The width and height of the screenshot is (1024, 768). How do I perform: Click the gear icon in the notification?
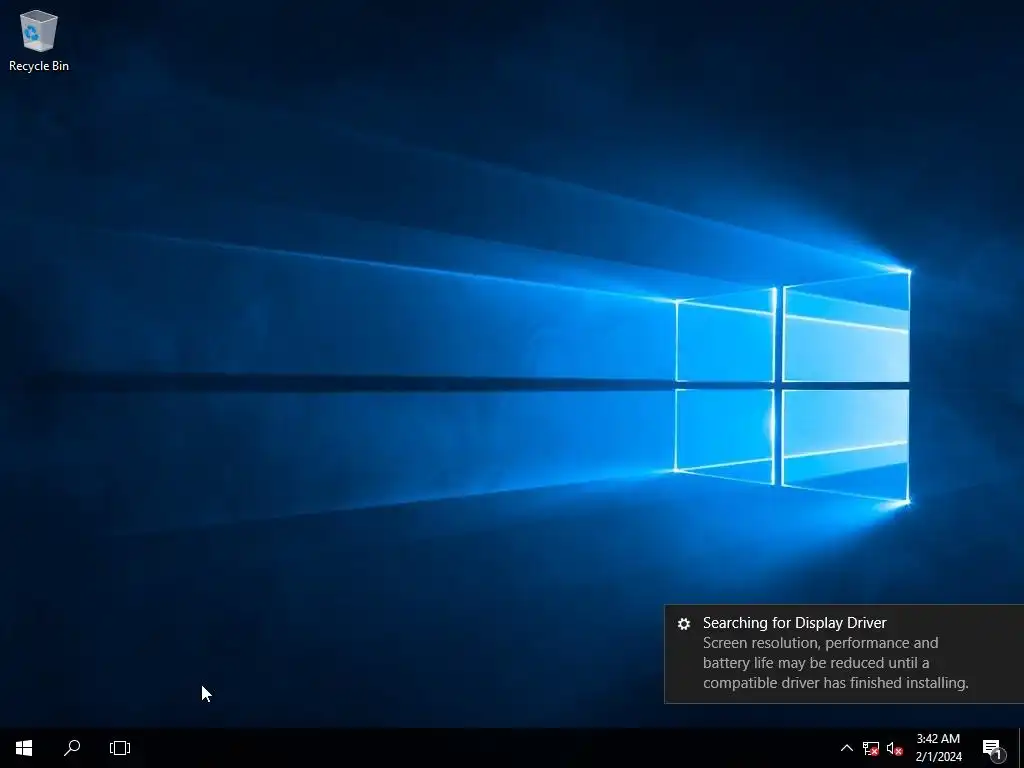(684, 624)
